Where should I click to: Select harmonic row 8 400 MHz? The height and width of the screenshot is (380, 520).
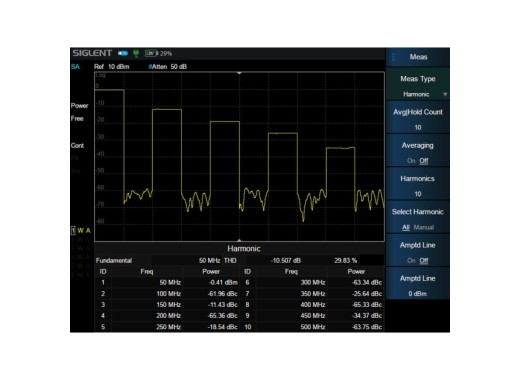313,305
